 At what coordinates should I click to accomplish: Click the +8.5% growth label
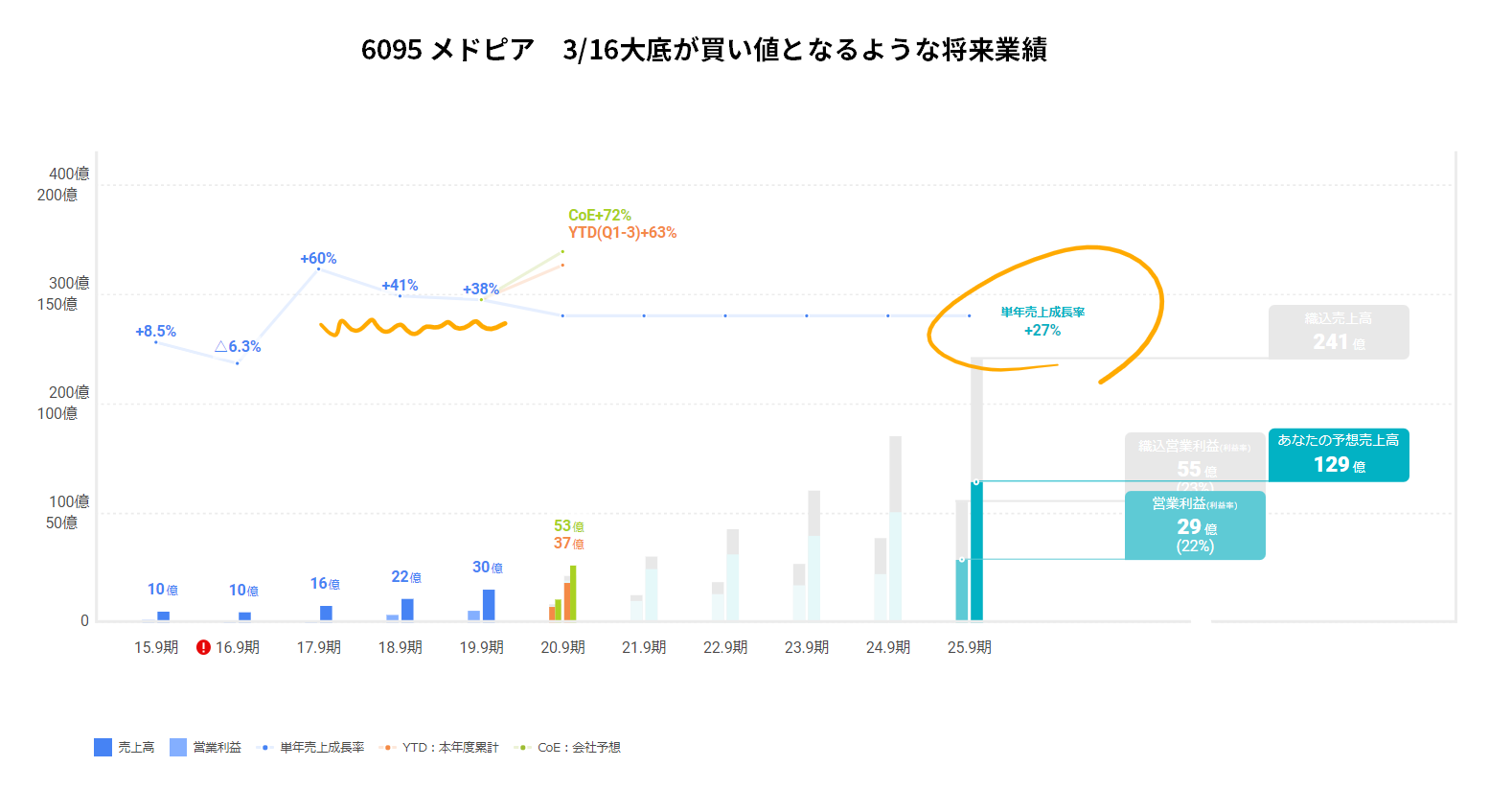pos(155,332)
